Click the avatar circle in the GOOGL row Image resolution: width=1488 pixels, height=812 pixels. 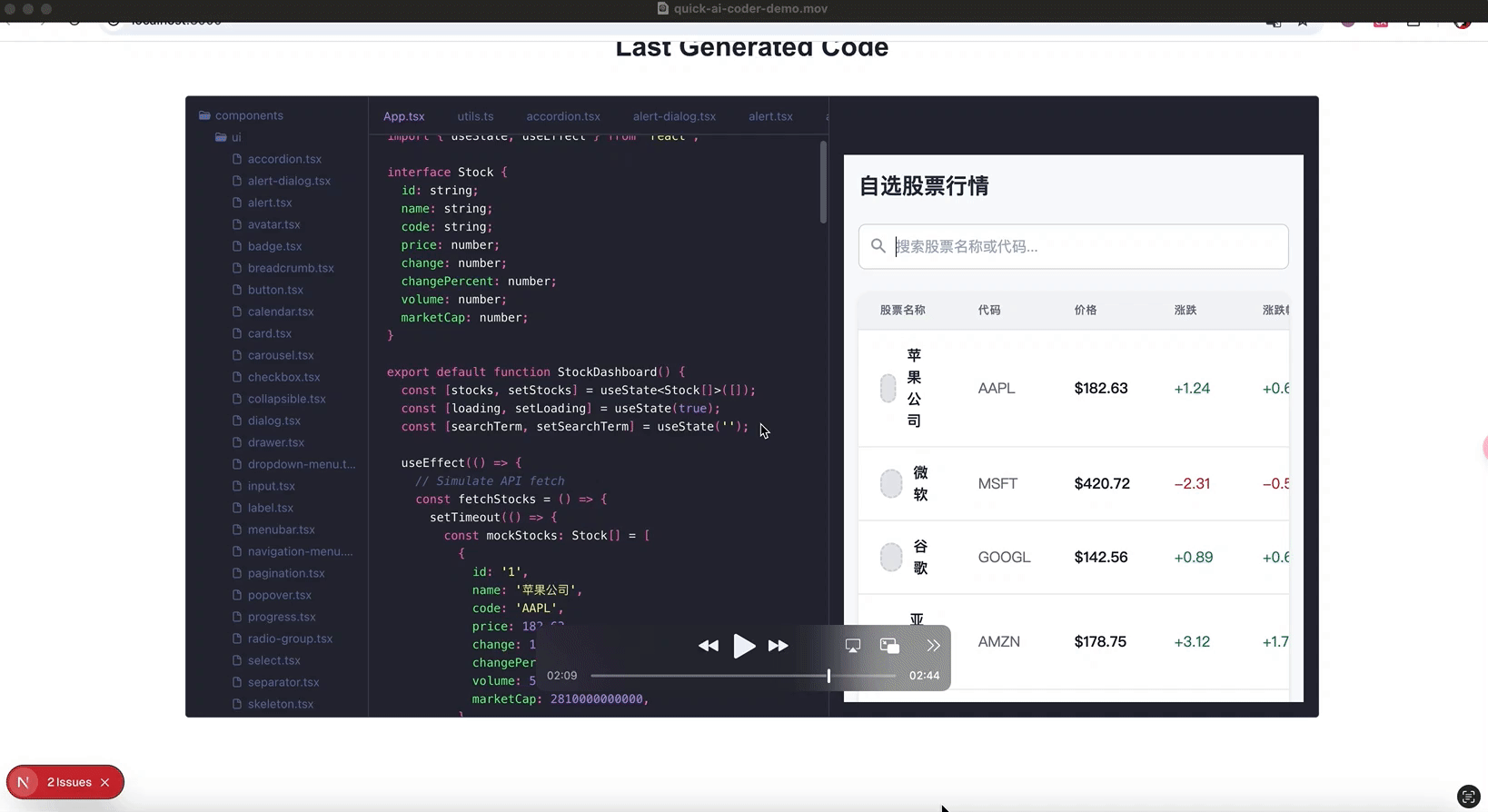[891, 557]
